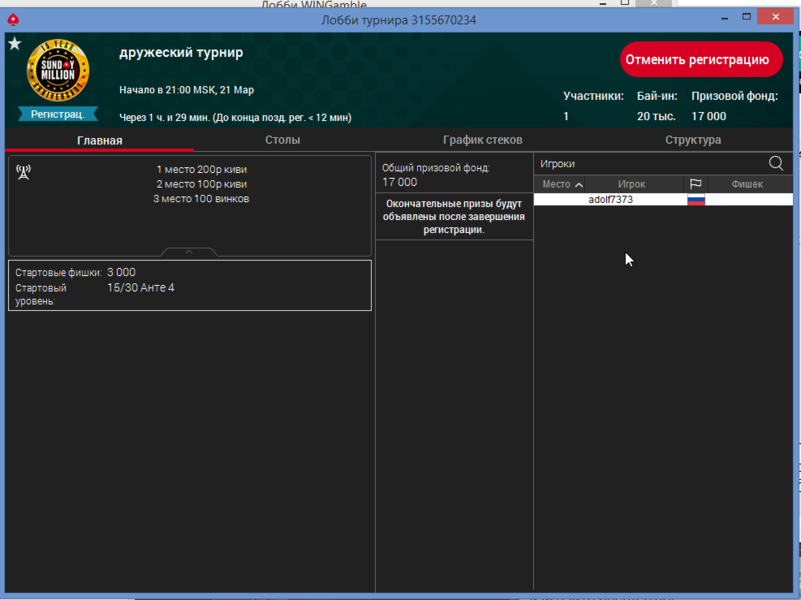Click the PokerStars icon in title bar
Viewport: 801px width, 600px height.
coord(13,19)
